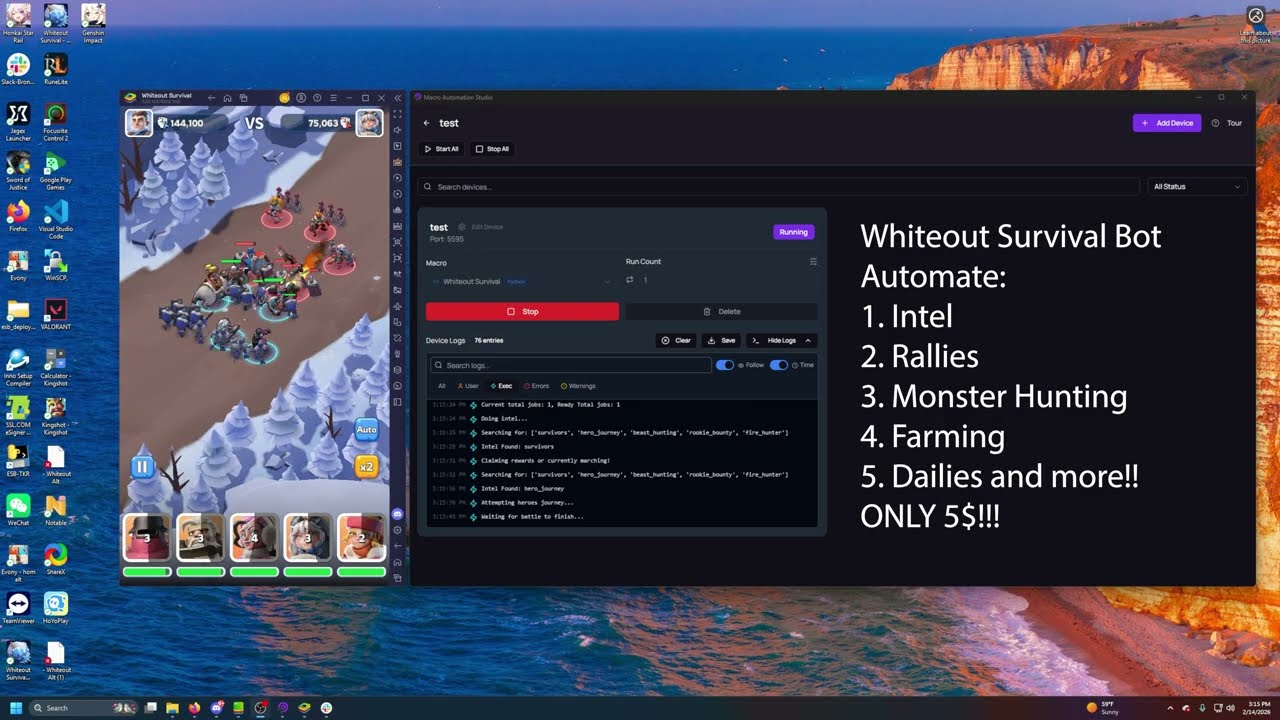The height and width of the screenshot is (720, 1280).
Task: Click the emulator back arrow in title bar
Action: tap(211, 98)
